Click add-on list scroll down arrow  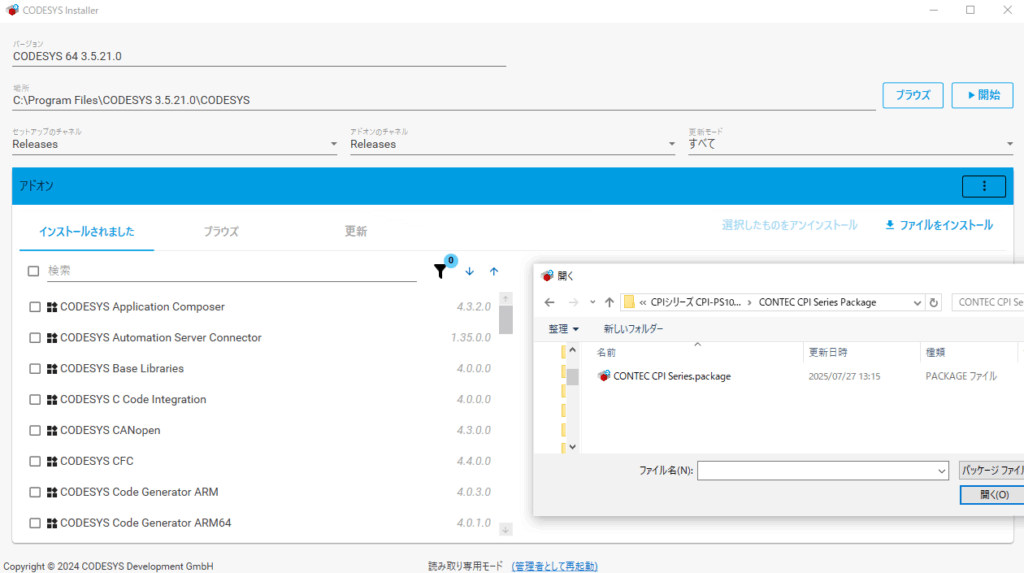[x=505, y=530]
